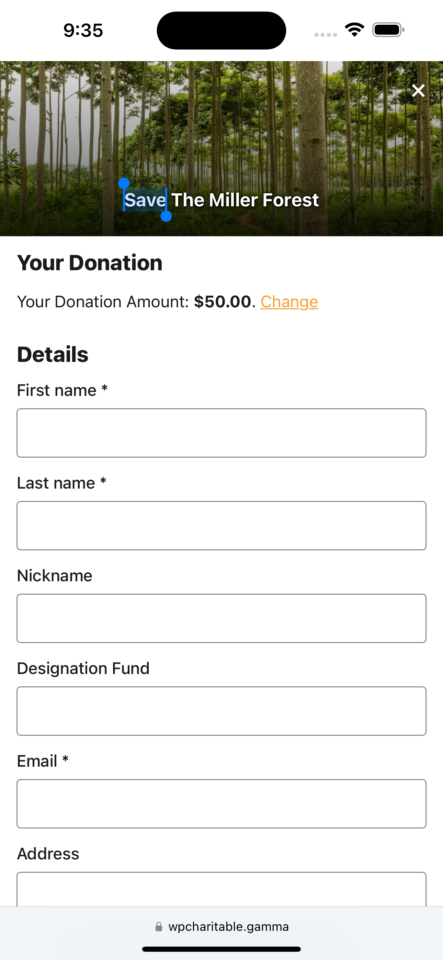The height and width of the screenshot is (960, 443).
Task: Tap the lock icon beside the site address
Action: click(x=159, y=927)
